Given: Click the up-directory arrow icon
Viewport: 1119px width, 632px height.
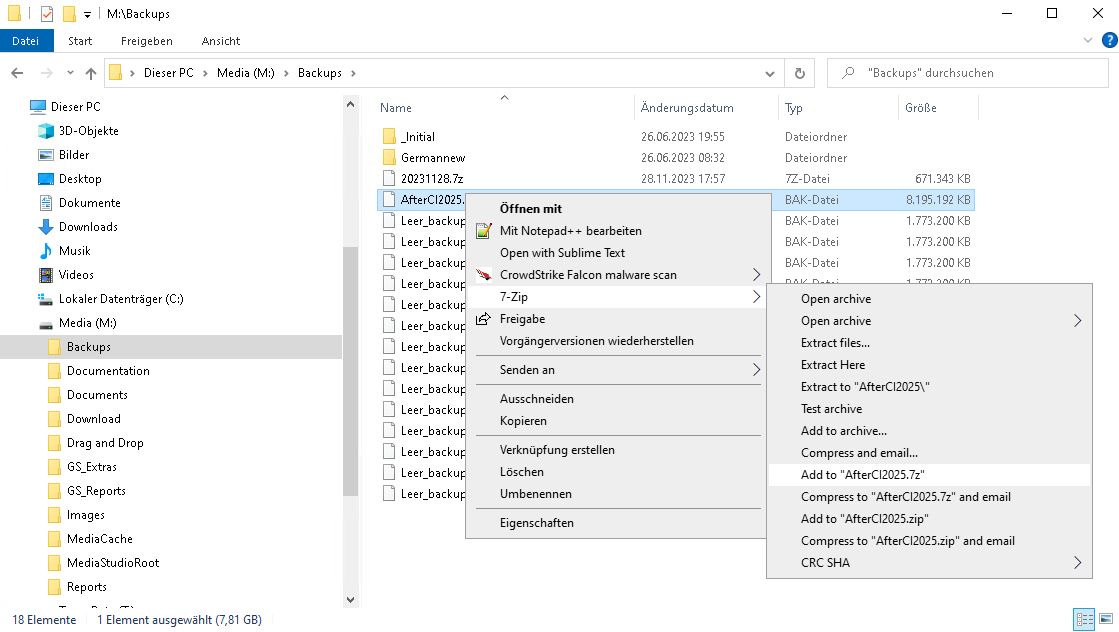Looking at the screenshot, I should [x=91, y=73].
